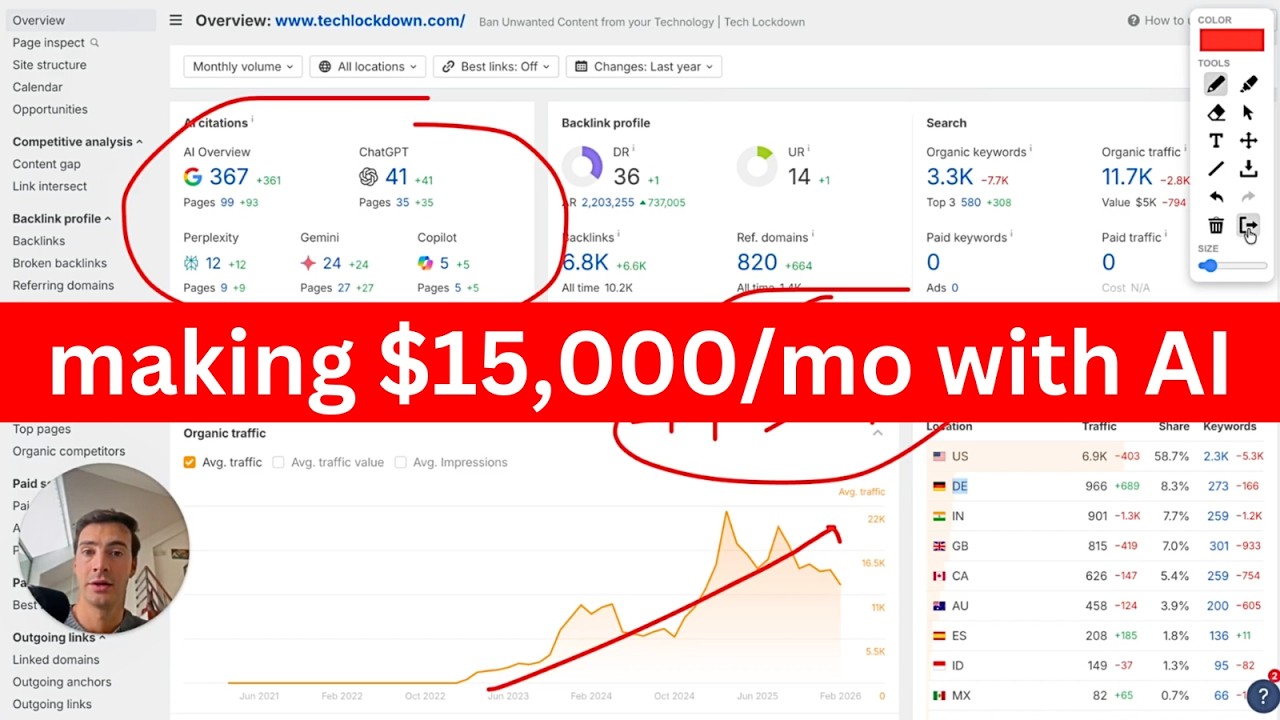Image resolution: width=1280 pixels, height=720 pixels.
Task: Enable the Avg. traffic value checkbox
Action: point(279,462)
